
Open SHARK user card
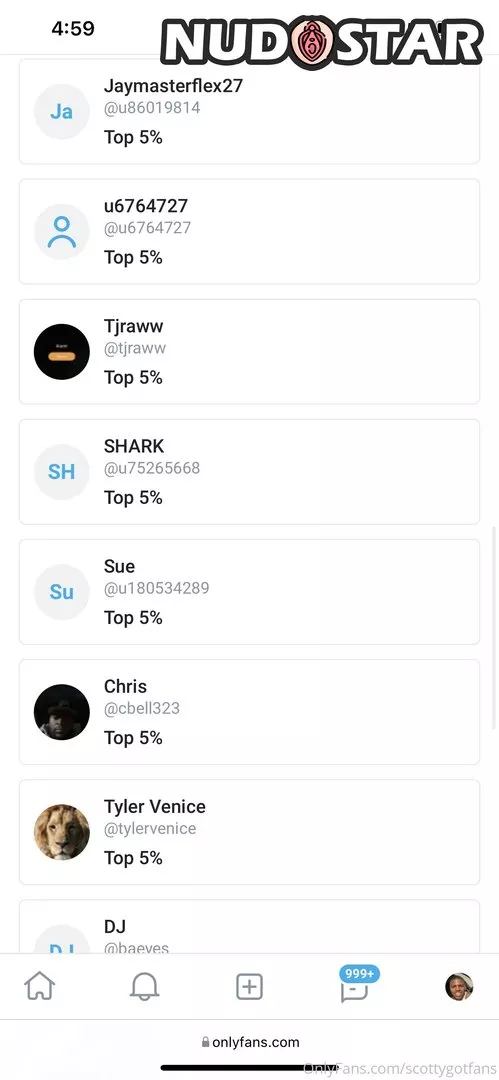coord(250,472)
